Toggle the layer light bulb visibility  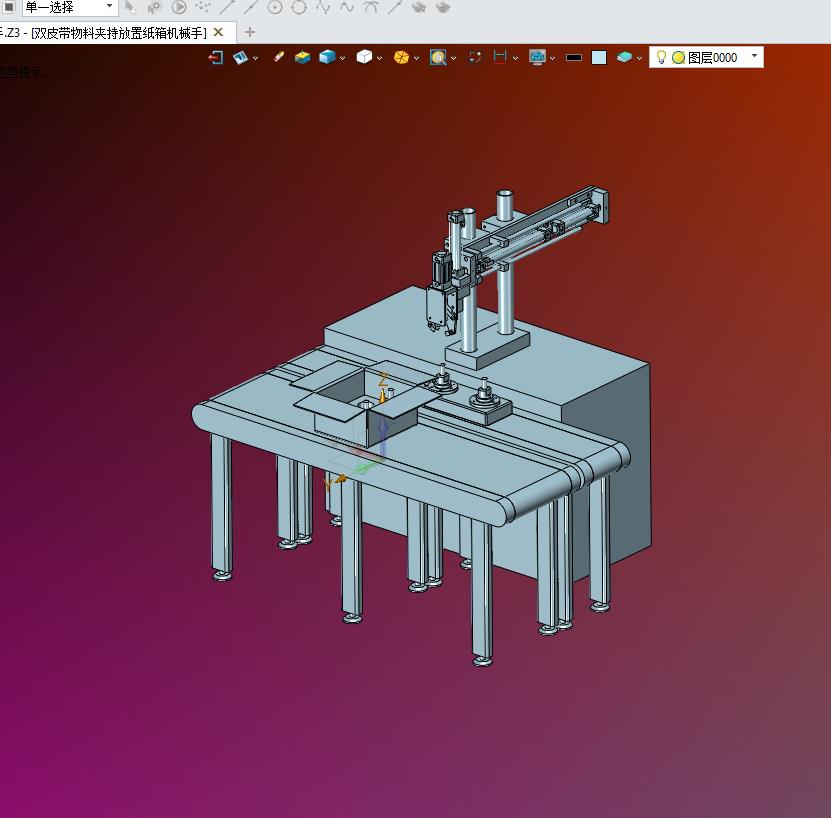pyautogui.click(x=661, y=57)
